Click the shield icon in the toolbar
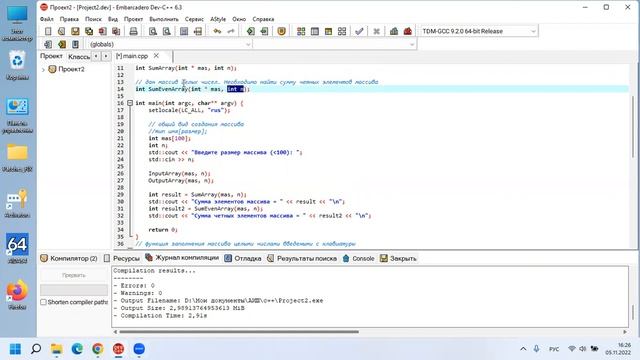The height and width of the screenshot is (360, 640). click(281, 31)
